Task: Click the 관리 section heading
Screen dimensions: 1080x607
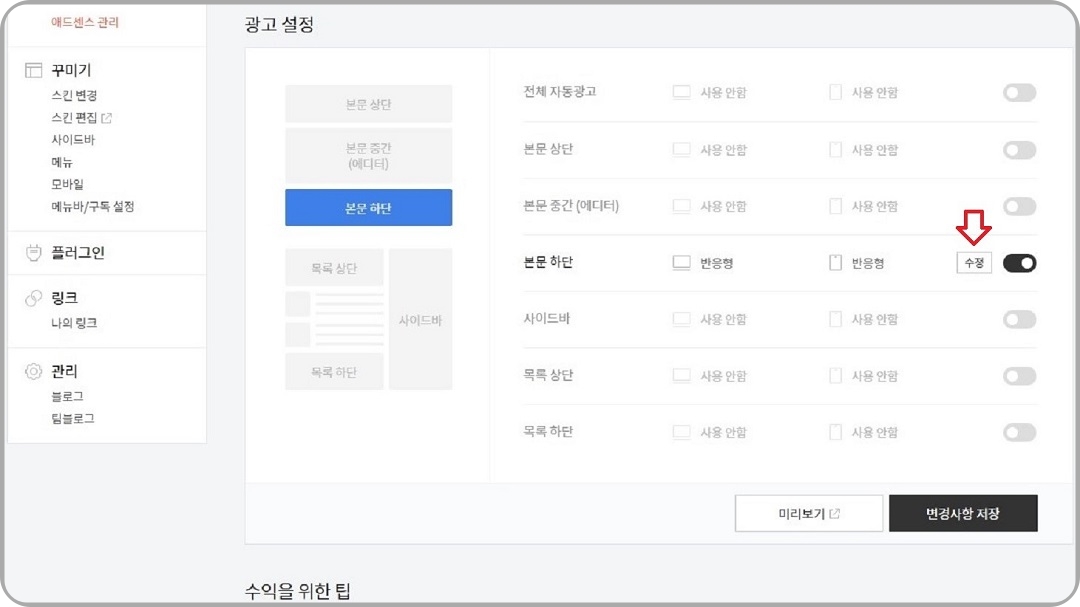Action: point(64,371)
